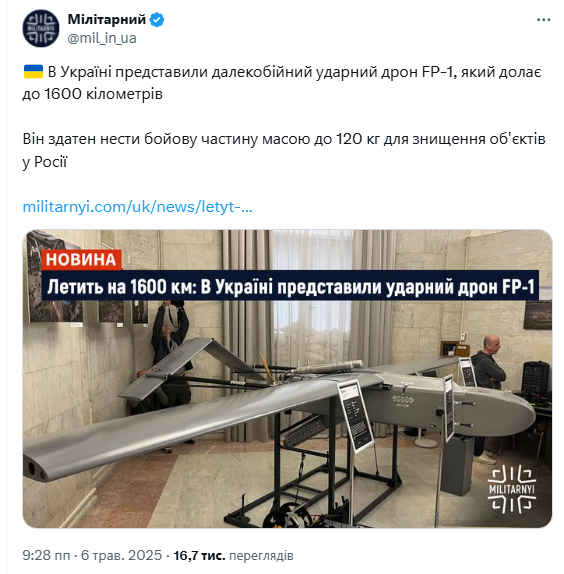Follow the militarnyi.com/uk/news/letyt-... link
The width and height of the screenshot is (564, 574).
(137, 207)
